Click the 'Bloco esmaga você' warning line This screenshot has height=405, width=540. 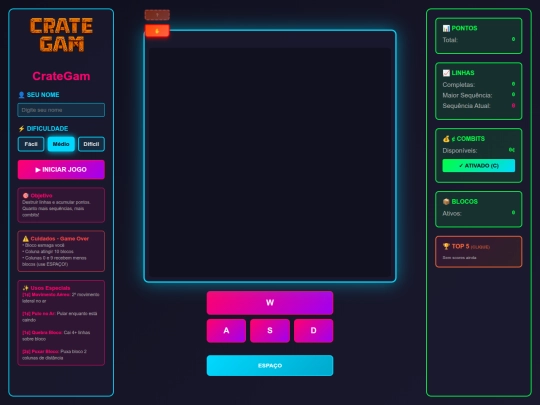coord(43,245)
